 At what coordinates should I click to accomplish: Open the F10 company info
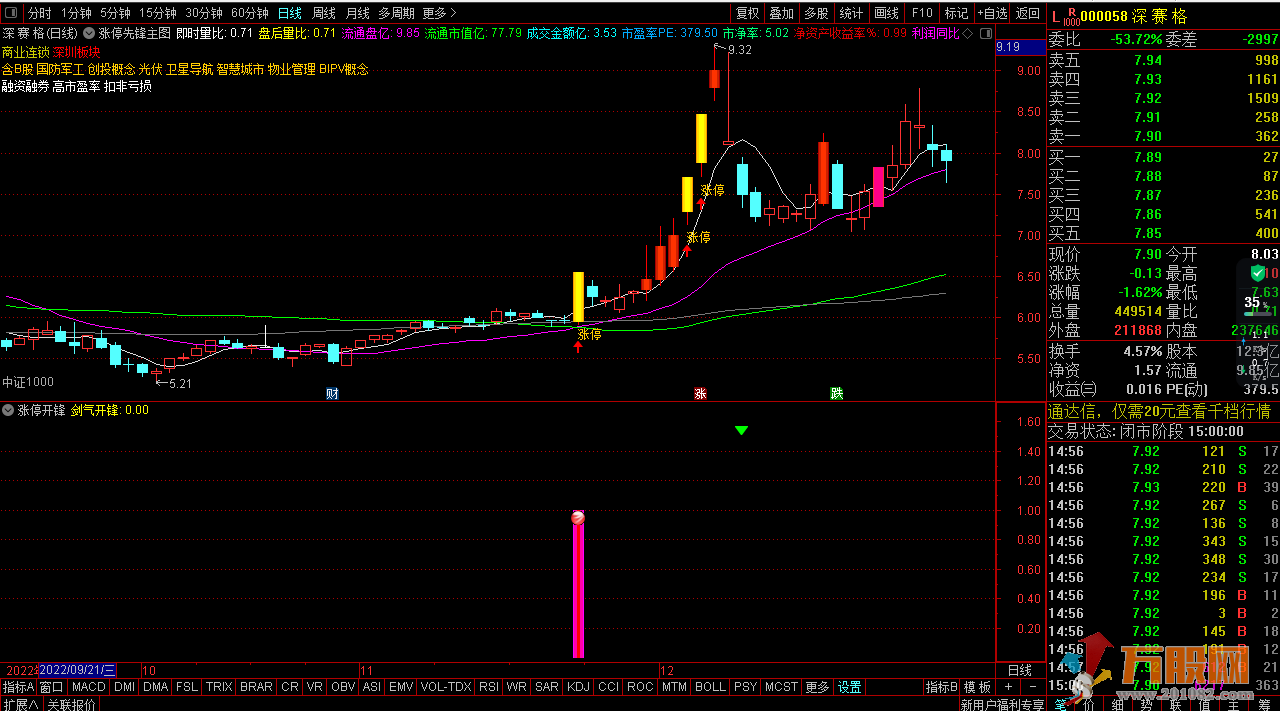point(922,13)
